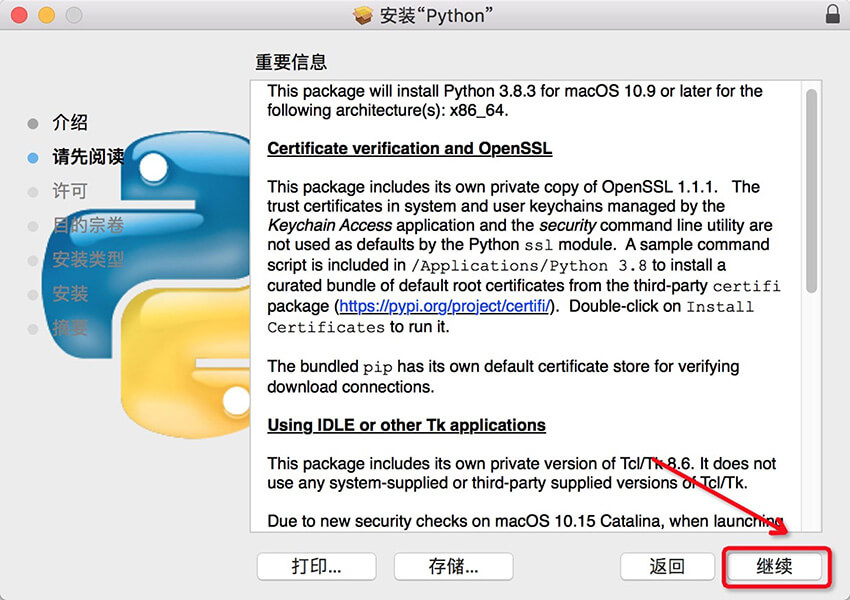Click the package icon beside the window title

tap(363, 15)
